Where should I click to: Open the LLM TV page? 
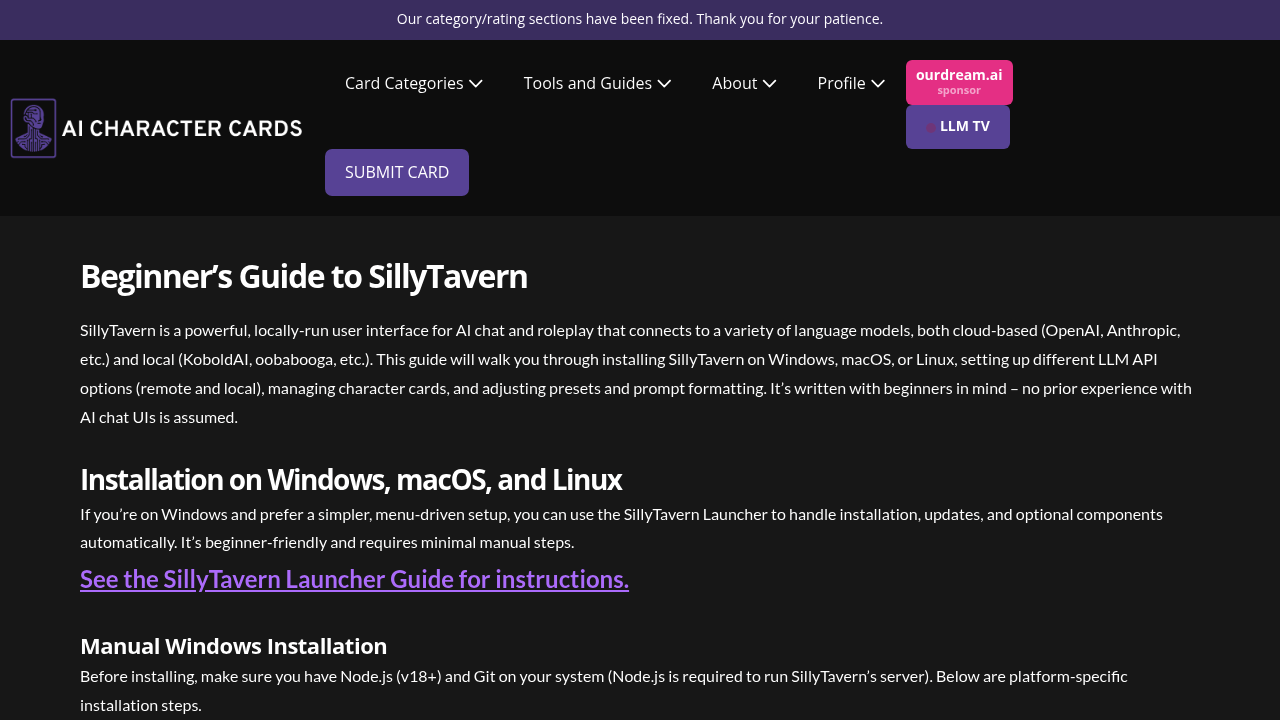(x=957, y=126)
